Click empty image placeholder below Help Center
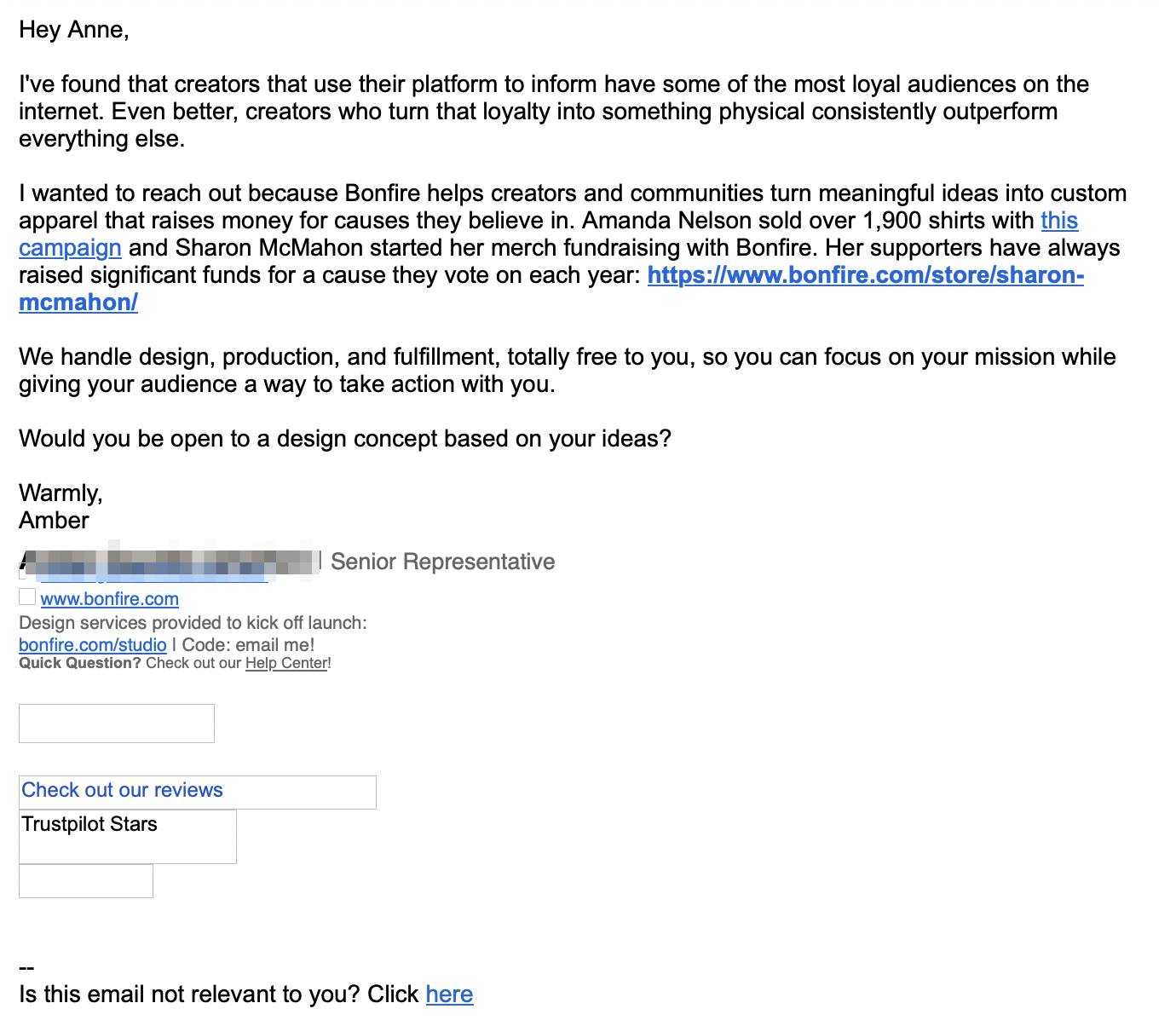This screenshot has height=1026, width=1176. (x=117, y=723)
